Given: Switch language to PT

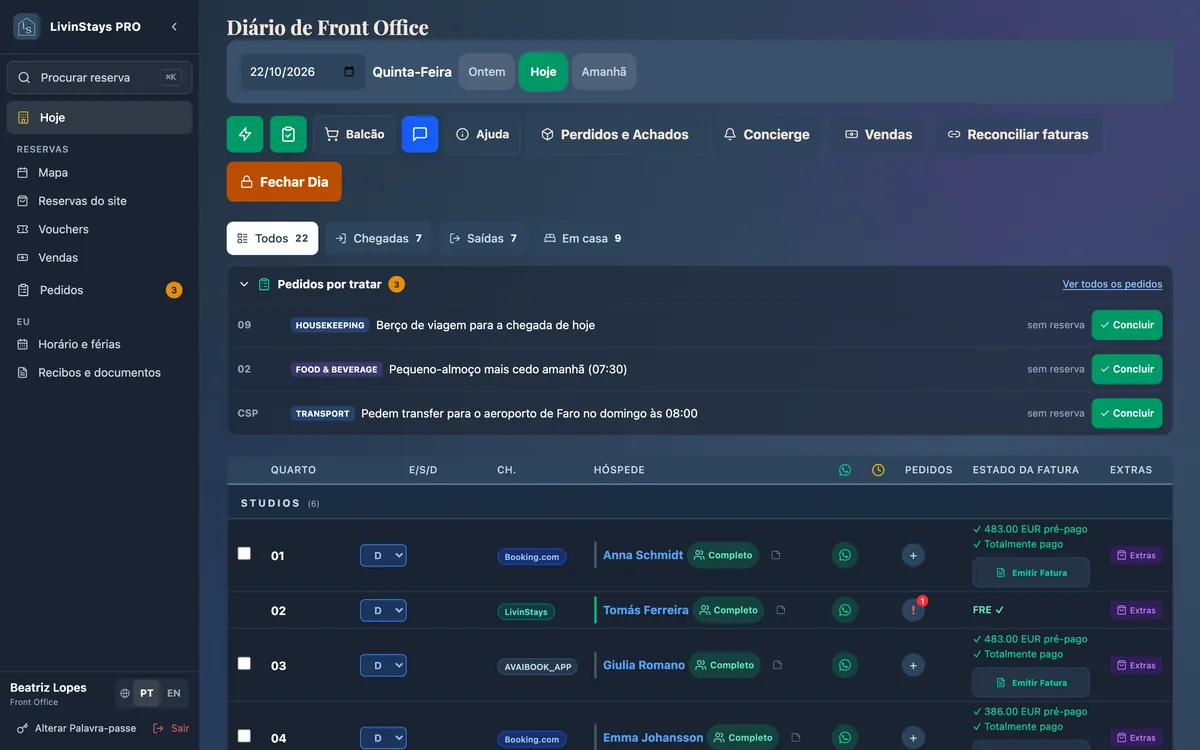Looking at the screenshot, I should click(x=147, y=693).
